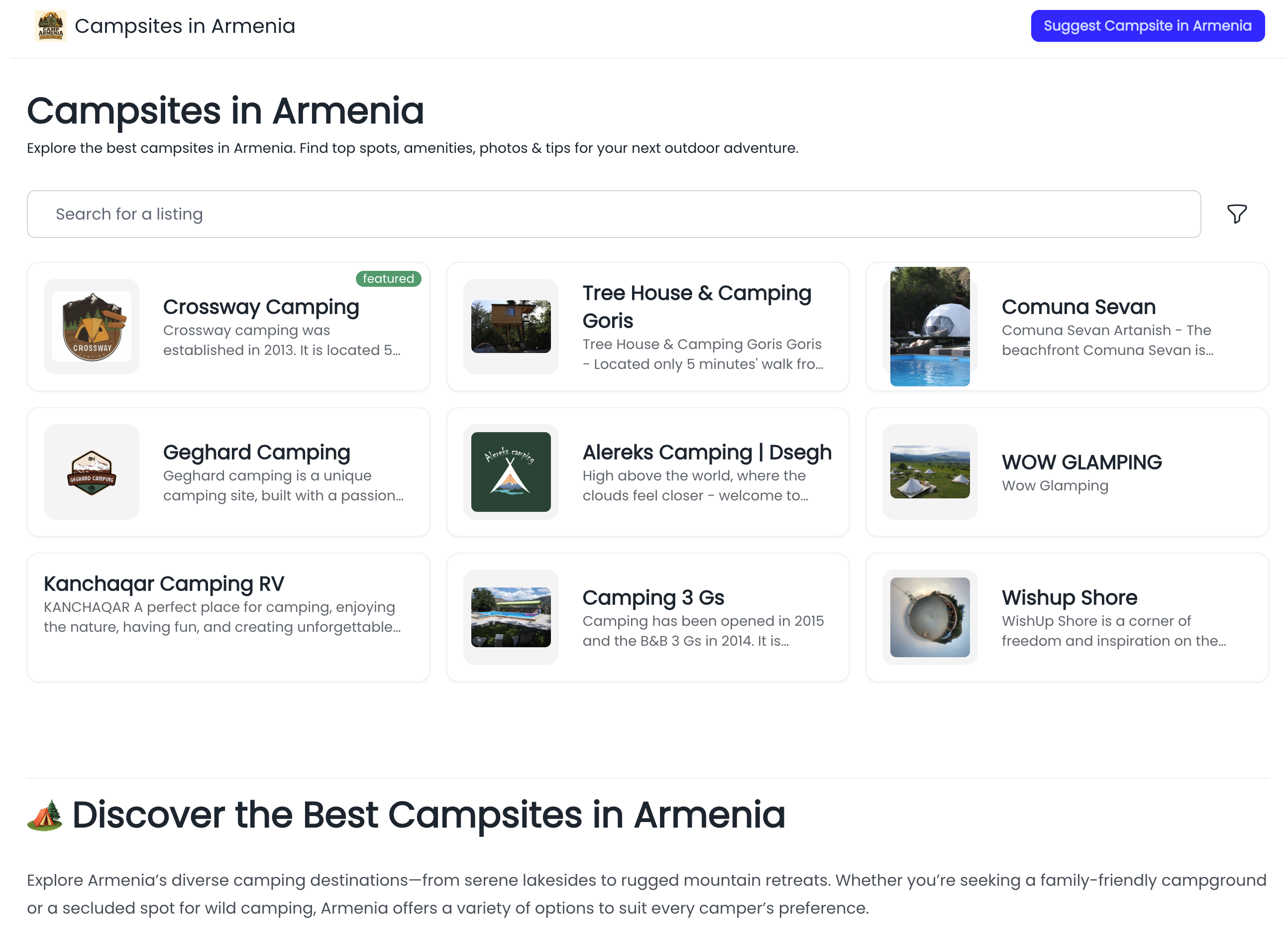Open the Tree House Goris photo
The width and height of the screenshot is (1288, 942).
(511, 327)
